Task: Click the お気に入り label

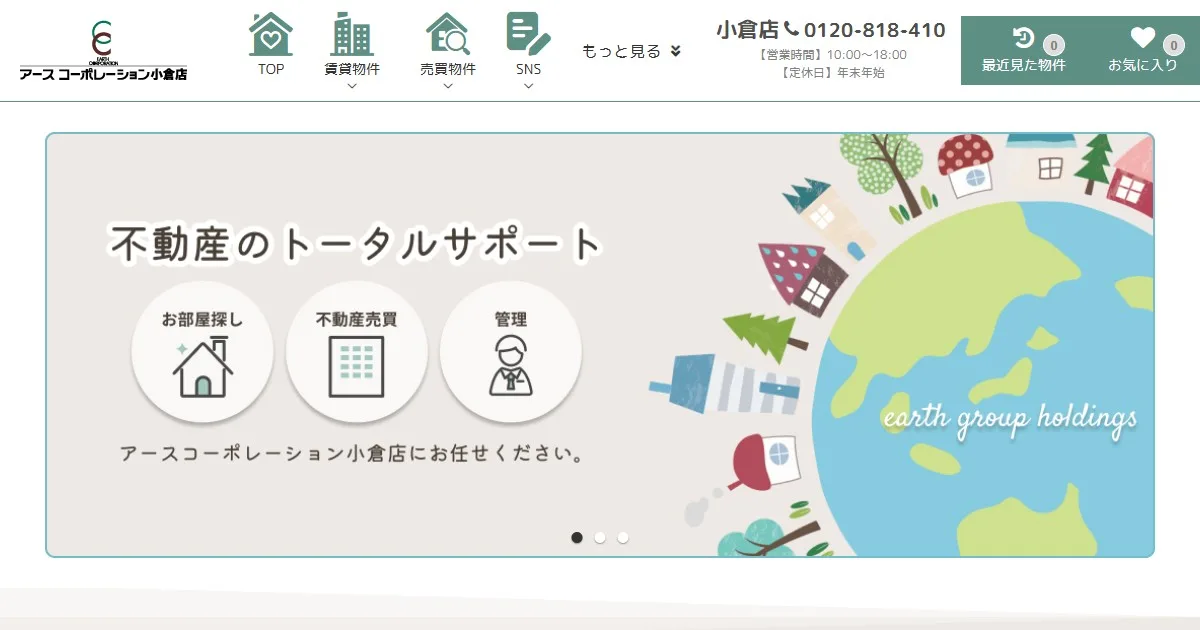Action: coord(1142,65)
